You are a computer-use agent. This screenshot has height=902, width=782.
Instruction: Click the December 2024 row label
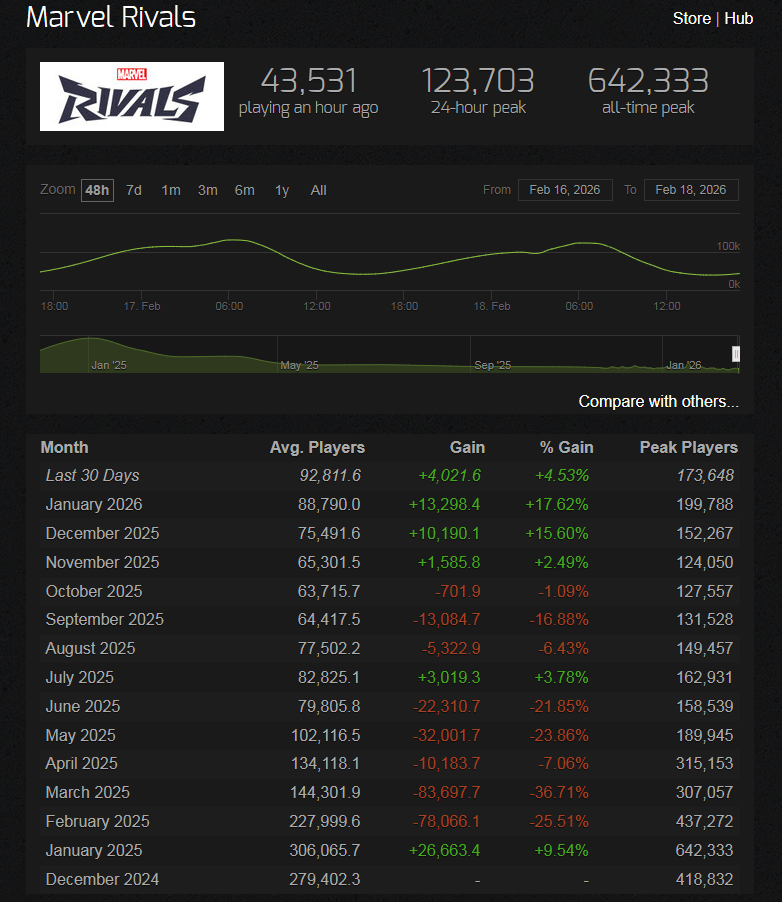[x=102, y=880]
